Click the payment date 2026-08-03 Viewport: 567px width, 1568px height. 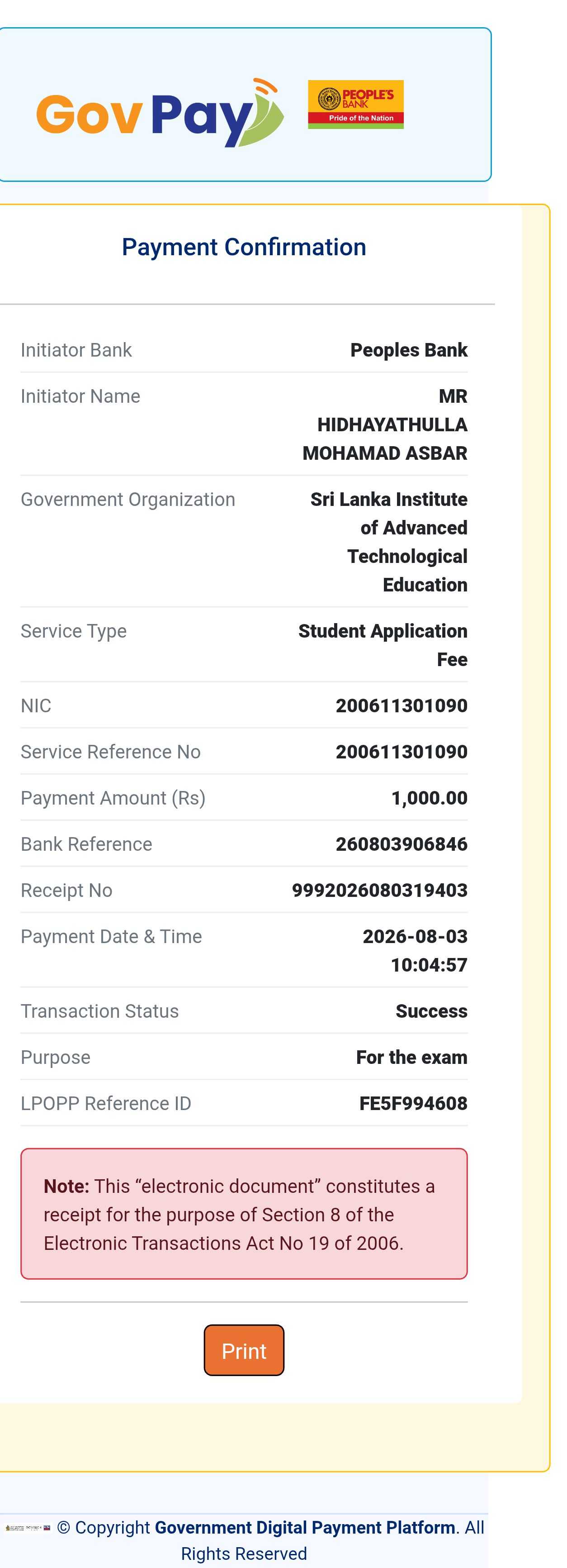click(415, 936)
